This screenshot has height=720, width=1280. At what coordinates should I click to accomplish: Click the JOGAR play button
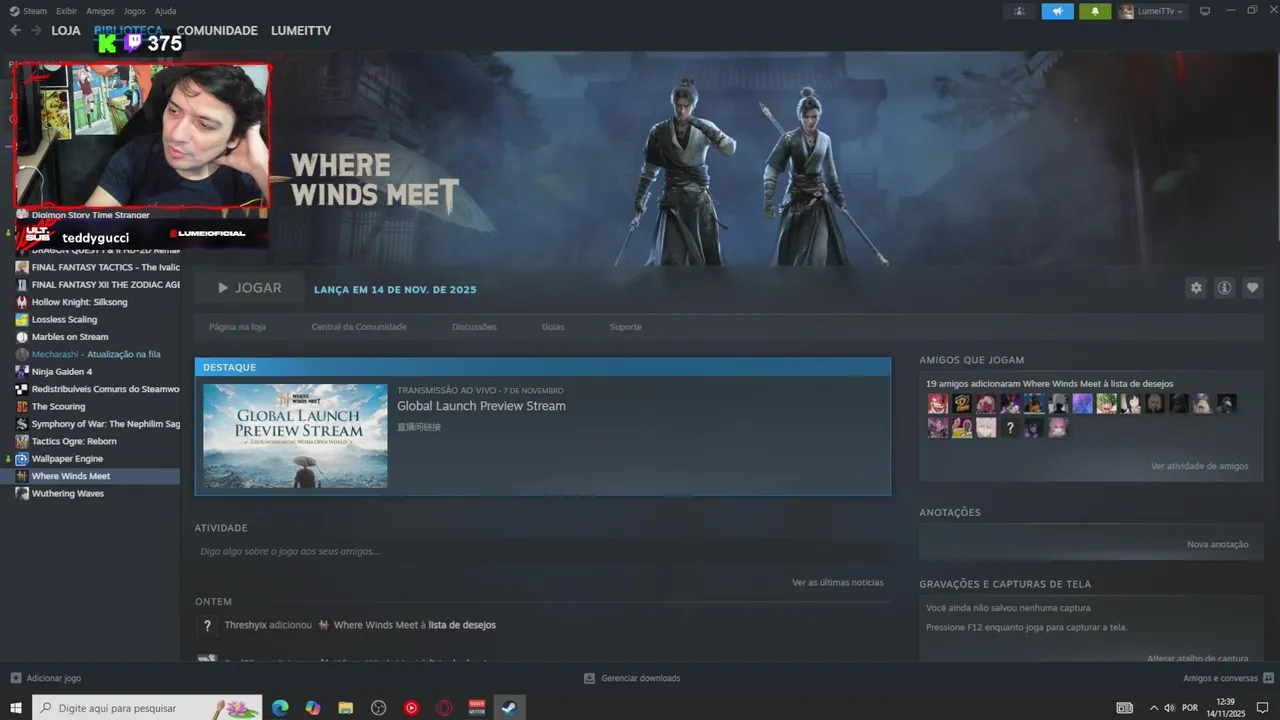point(249,288)
